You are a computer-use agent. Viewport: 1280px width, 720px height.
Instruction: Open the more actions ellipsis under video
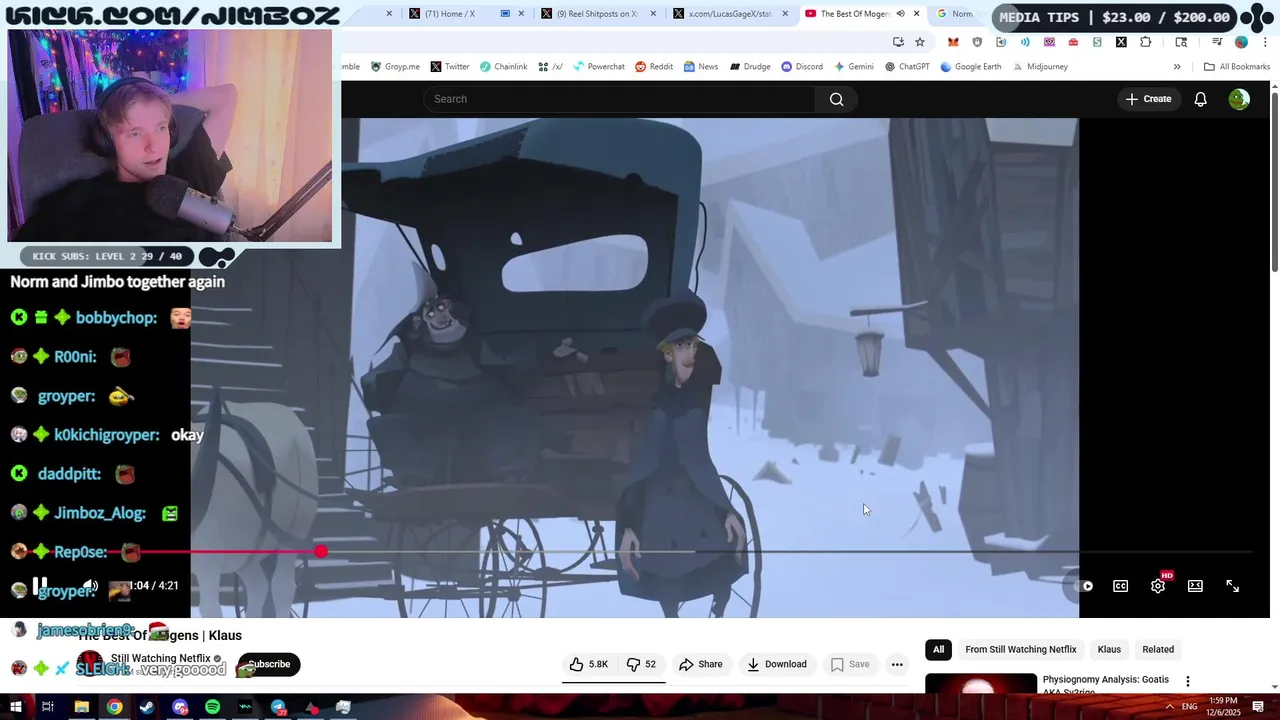click(897, 664)
